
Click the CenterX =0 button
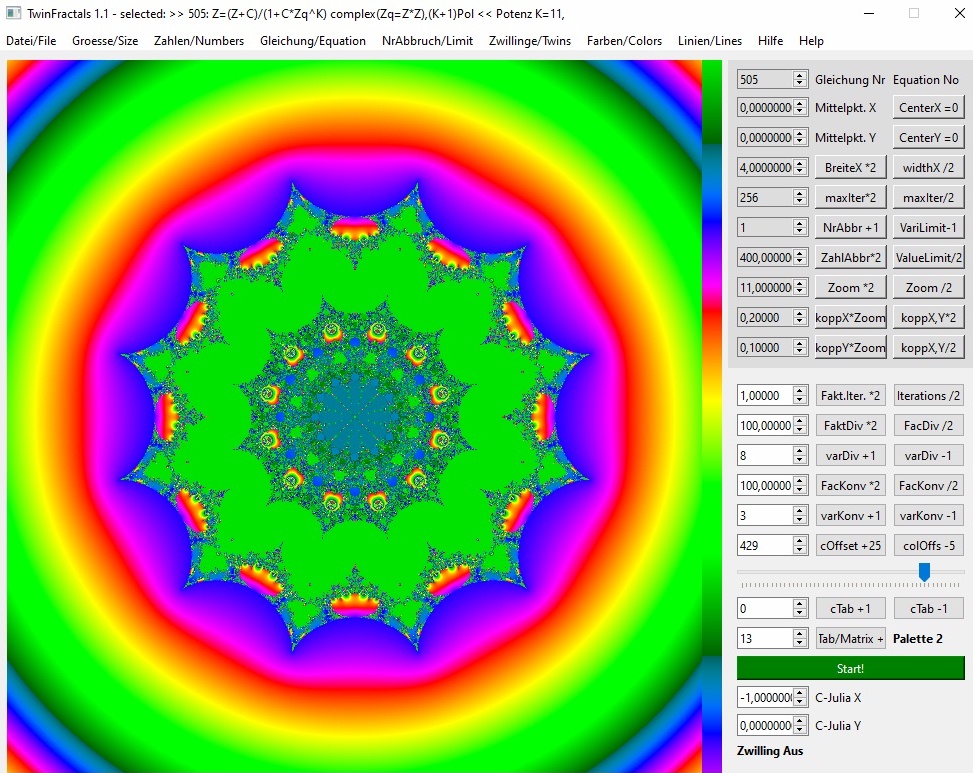tap(928, 107)
